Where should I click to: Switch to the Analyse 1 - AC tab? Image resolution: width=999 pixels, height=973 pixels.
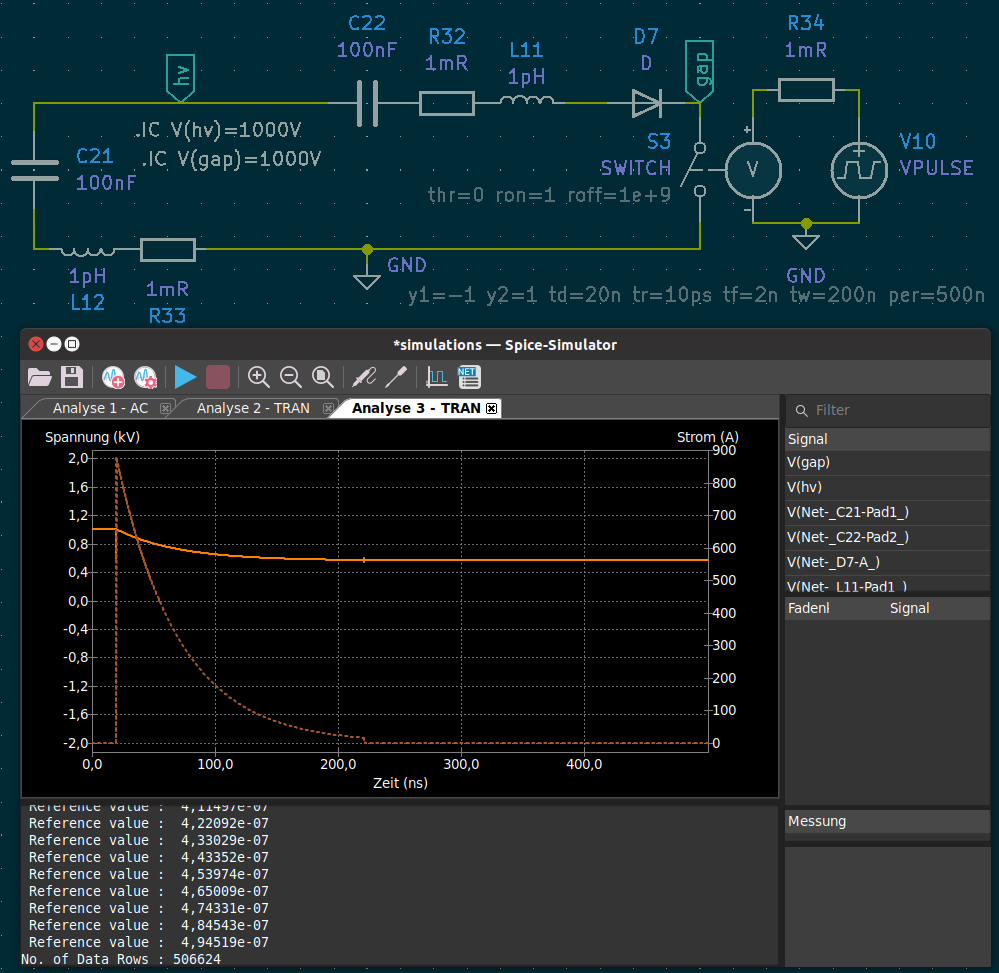100,408
